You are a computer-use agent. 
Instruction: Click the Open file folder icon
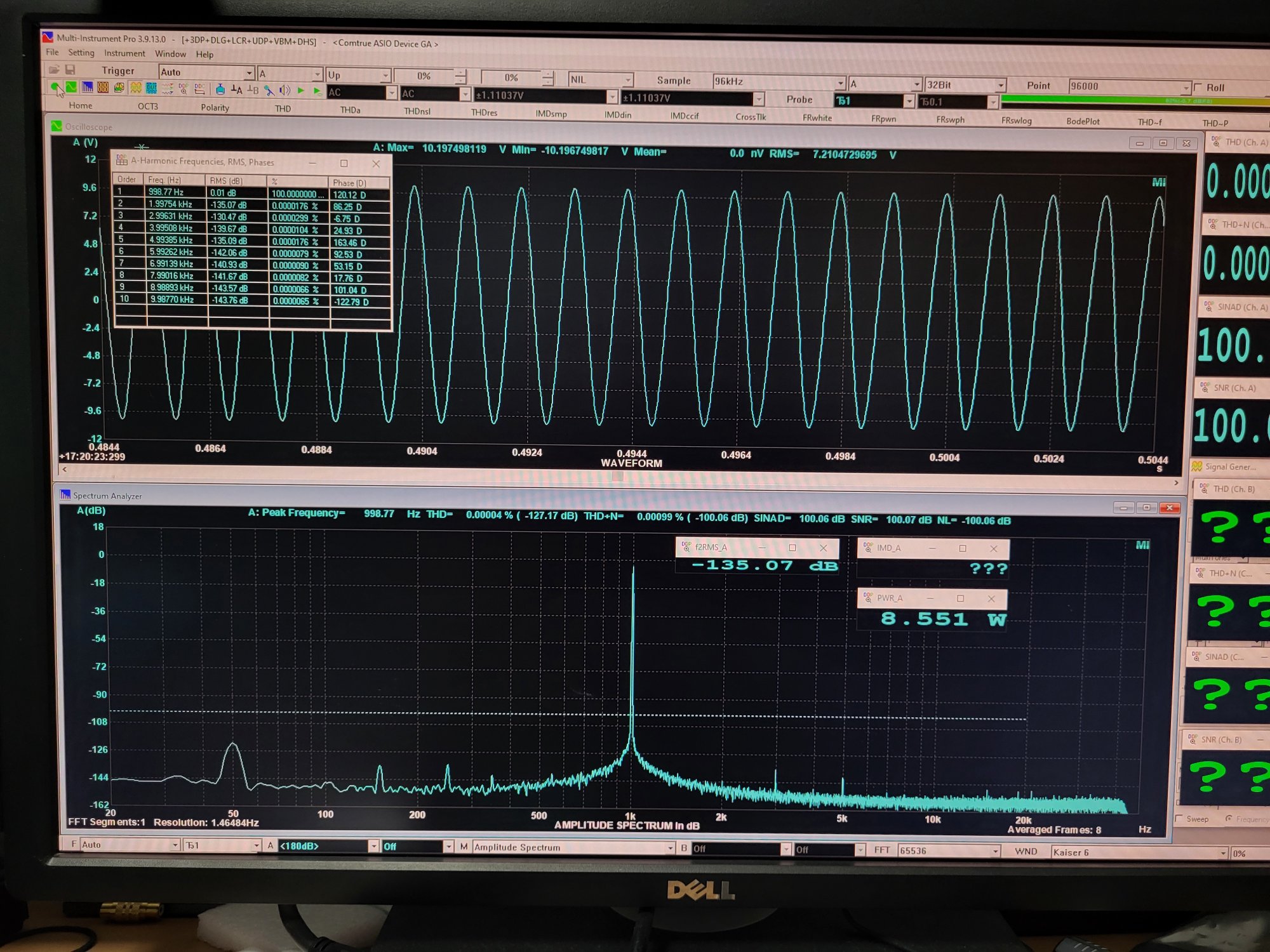pos(54,69)
